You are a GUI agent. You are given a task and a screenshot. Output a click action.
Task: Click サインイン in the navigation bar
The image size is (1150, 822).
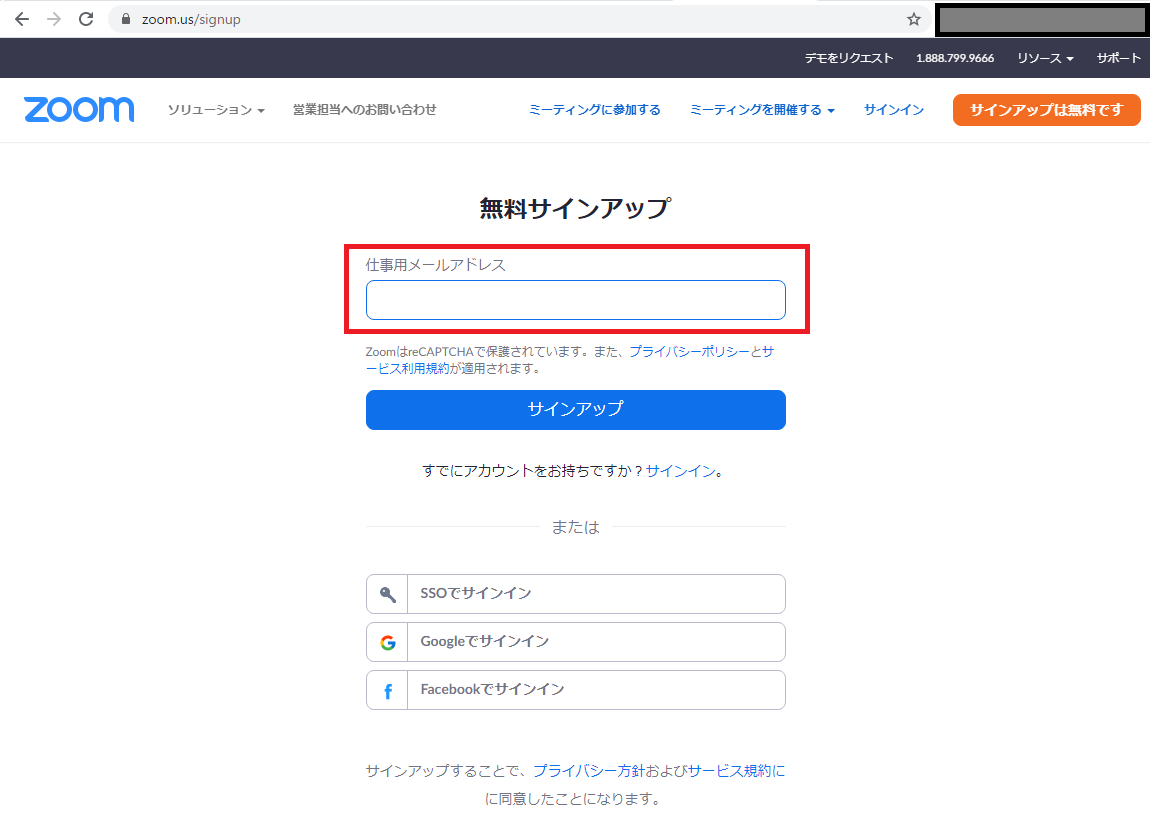[x=893, y=109]
